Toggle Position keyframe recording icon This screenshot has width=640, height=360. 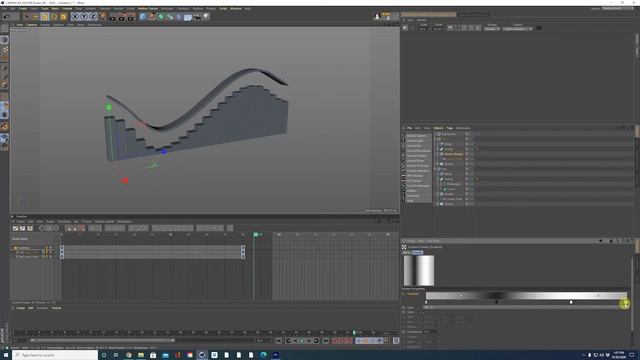(359, 341)
